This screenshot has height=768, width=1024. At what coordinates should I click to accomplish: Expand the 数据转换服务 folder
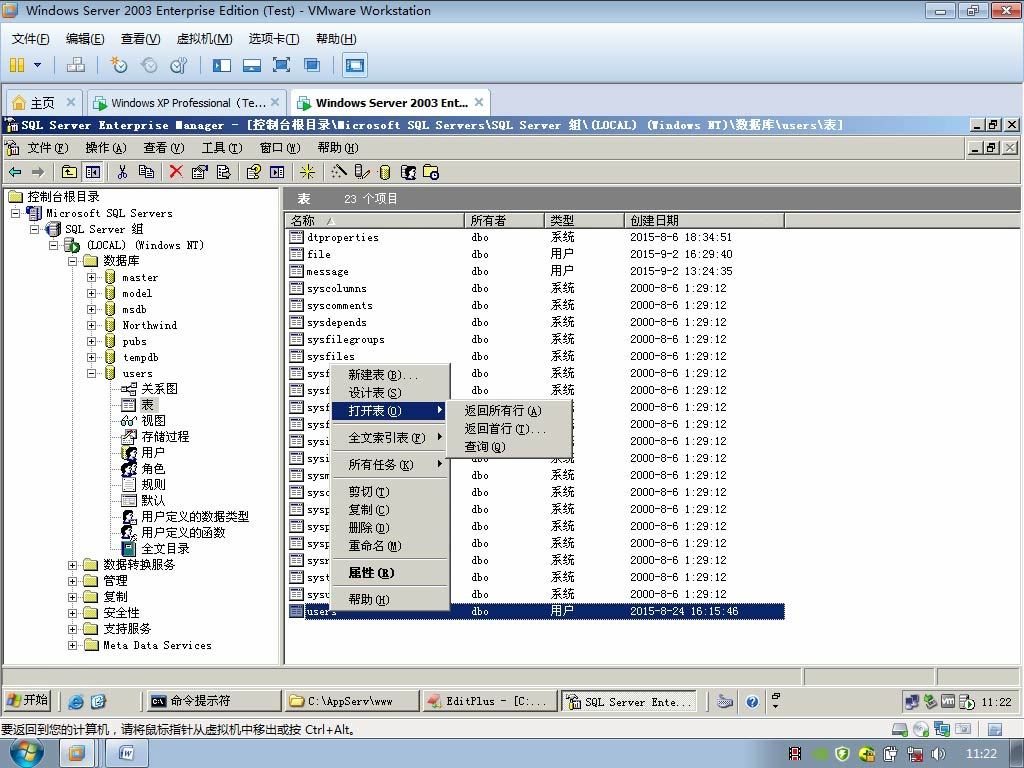(x=72, y=565)
